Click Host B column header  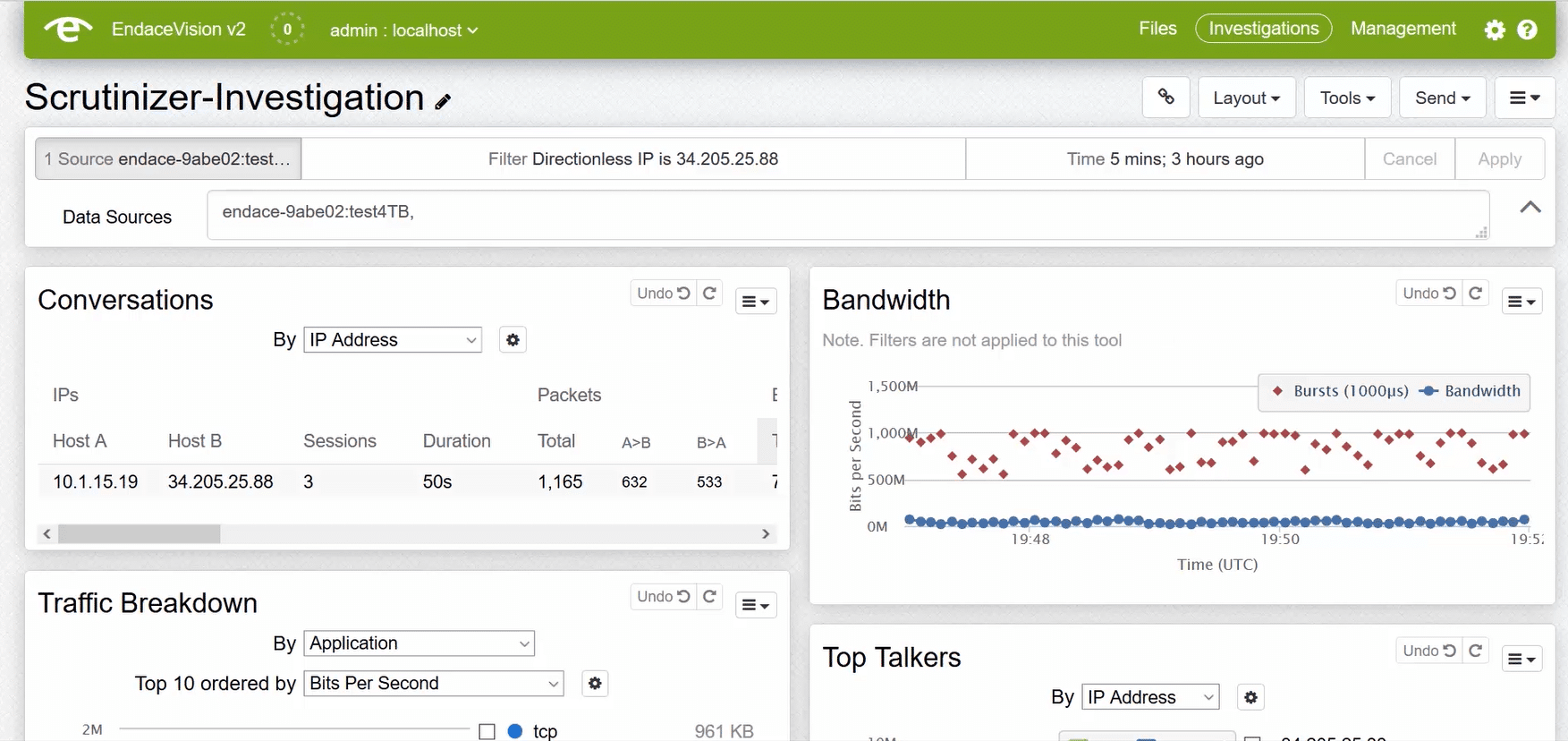(x=195, y=441)
